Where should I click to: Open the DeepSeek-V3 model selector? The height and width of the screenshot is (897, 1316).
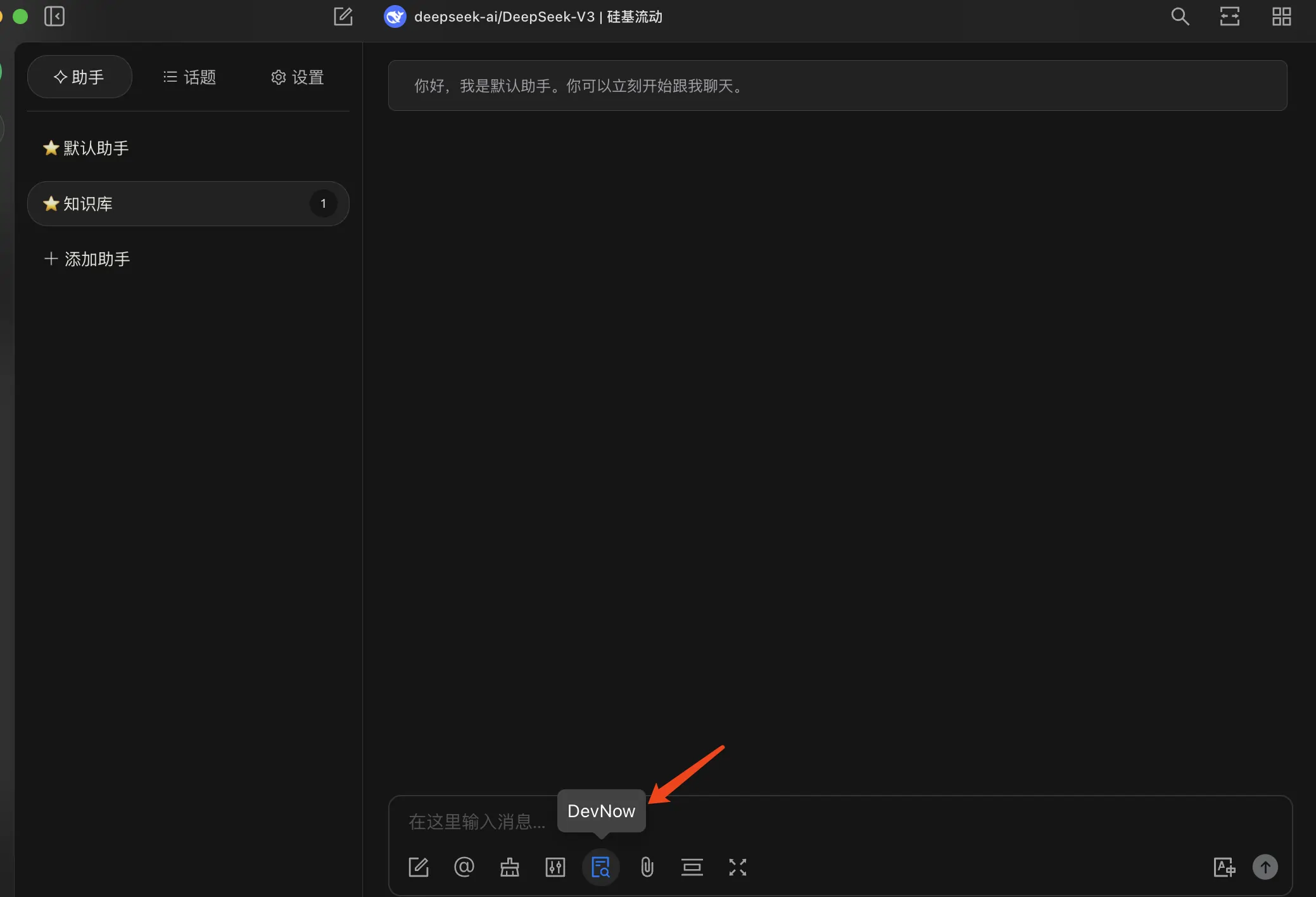click(523, 16)
